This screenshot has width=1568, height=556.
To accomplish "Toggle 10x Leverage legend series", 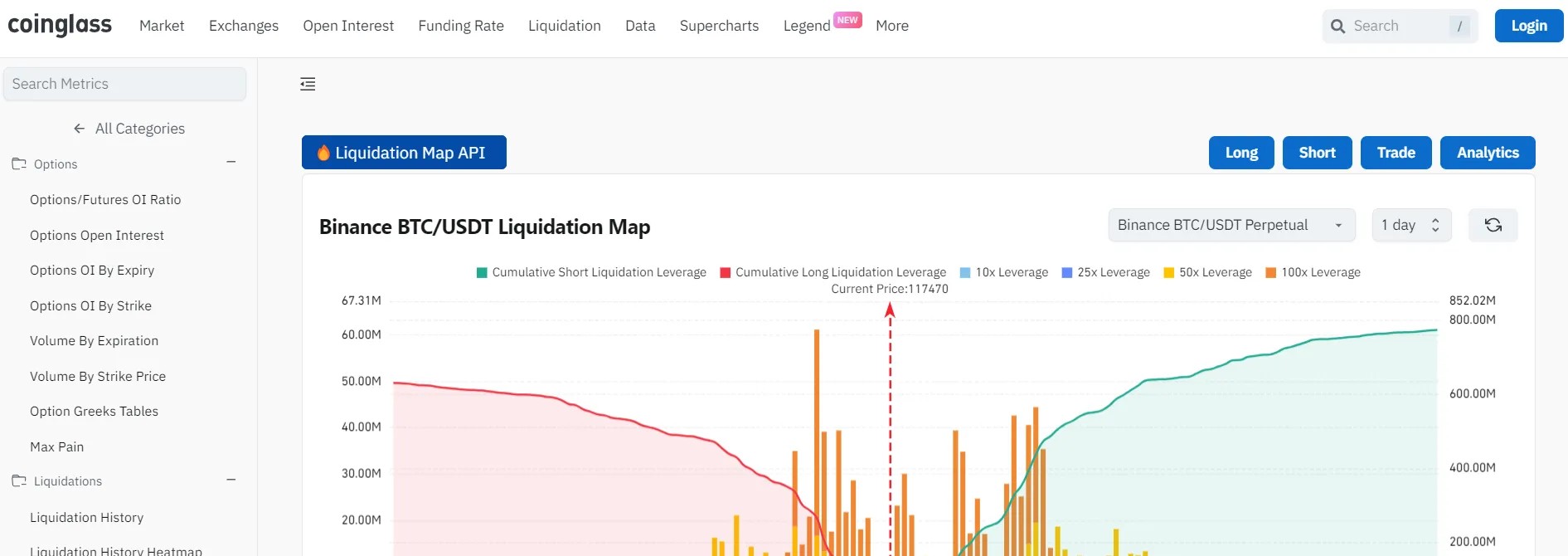I will [x=1003, y=272].
